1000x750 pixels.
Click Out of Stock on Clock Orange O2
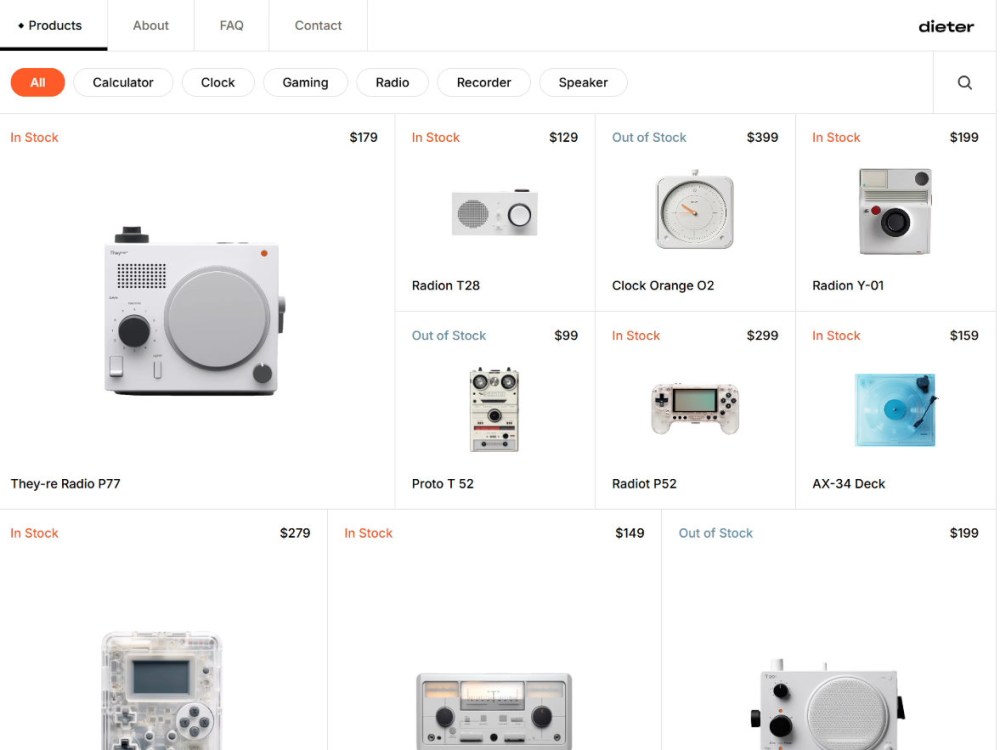pos(649,137)
